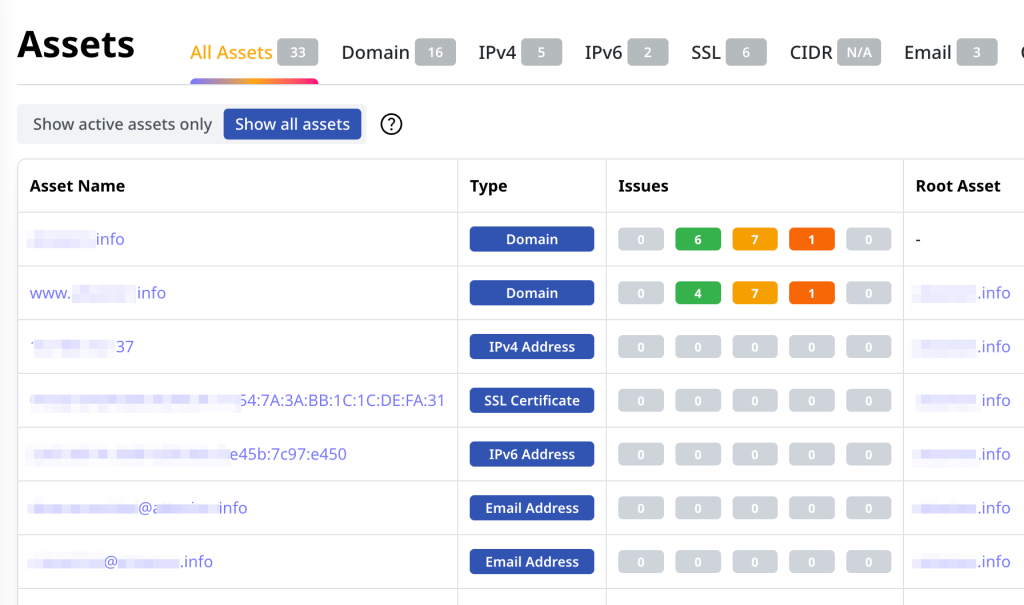Open the SSL tab
Viewport: 1024px width, 605px height.
pos(706,53)
